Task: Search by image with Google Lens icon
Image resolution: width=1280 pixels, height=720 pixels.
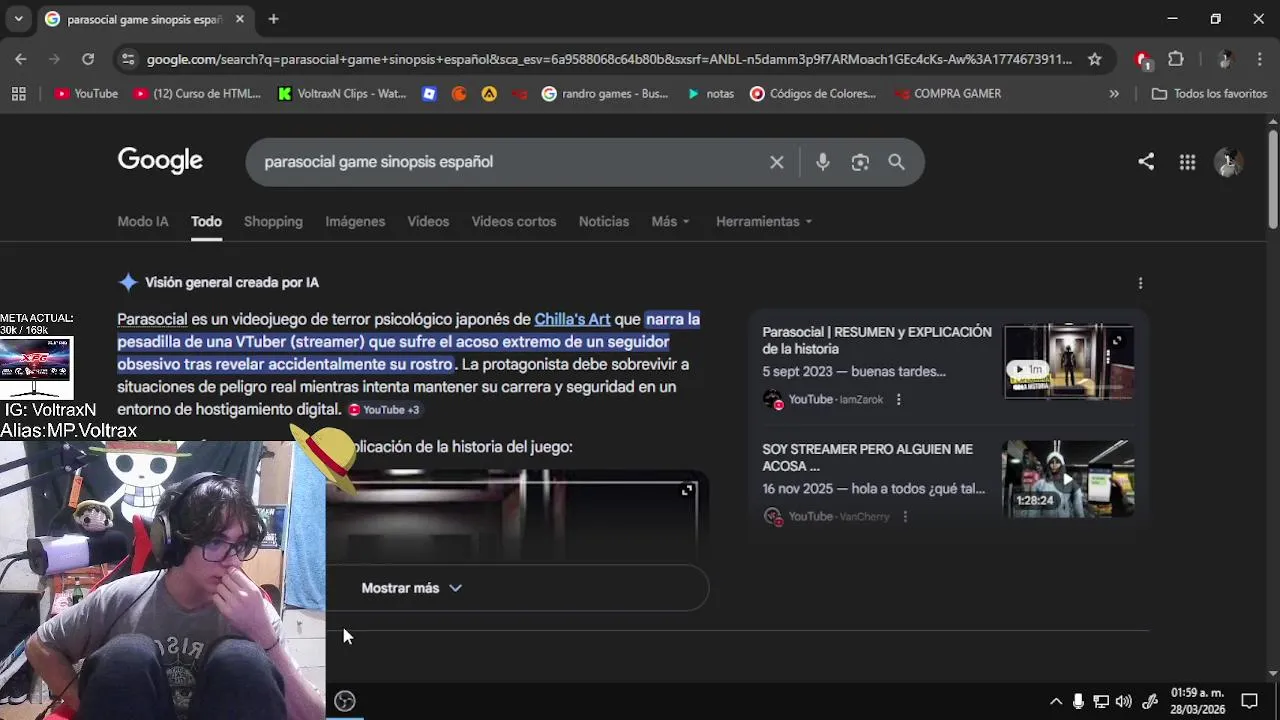Action: (x=860, y=162)
